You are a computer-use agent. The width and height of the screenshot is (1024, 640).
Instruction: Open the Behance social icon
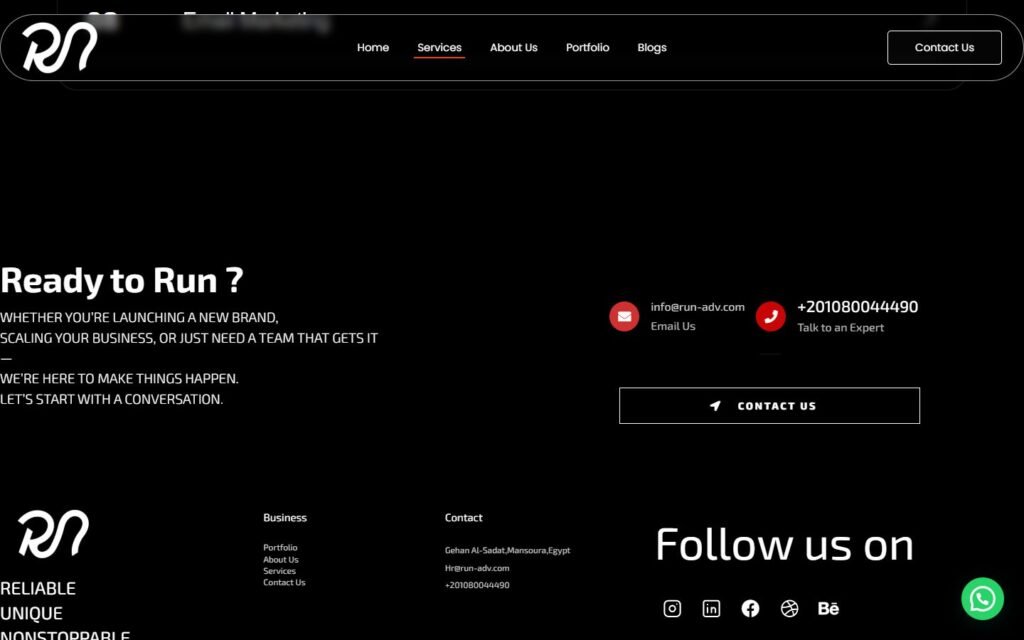coord(828,609)
